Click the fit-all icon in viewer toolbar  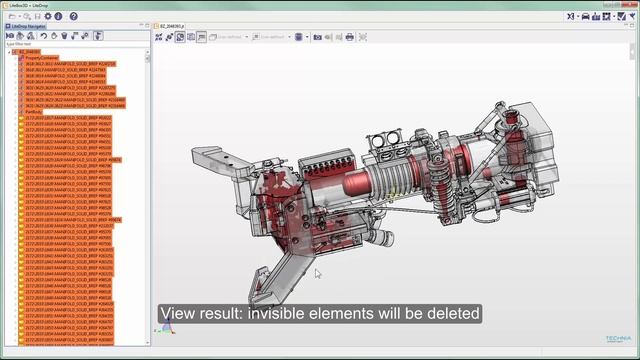[159, 37]
